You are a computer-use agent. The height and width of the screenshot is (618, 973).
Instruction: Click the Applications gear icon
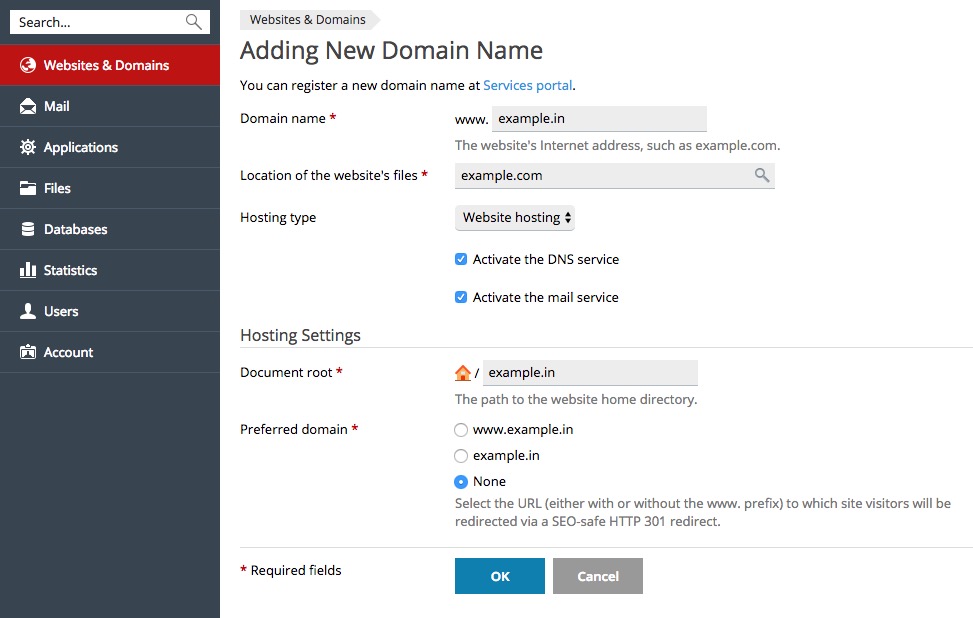pyautogui.click(x=28, y=147)
